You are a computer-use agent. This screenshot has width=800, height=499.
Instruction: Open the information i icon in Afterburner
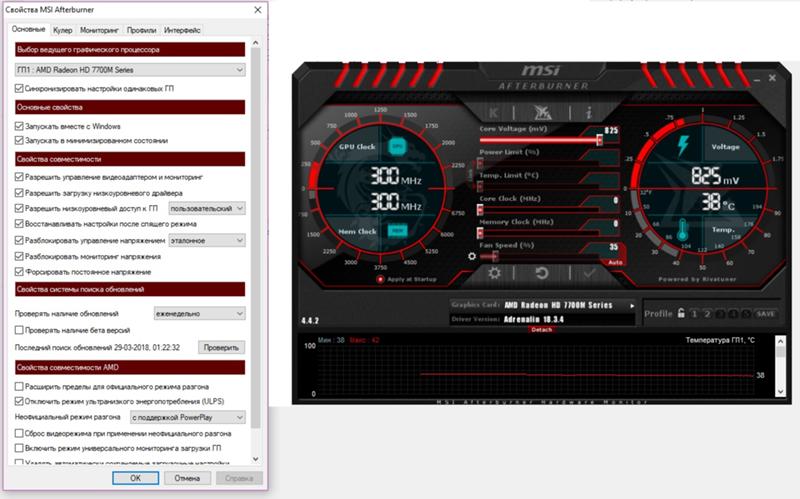tap(589, 112)
